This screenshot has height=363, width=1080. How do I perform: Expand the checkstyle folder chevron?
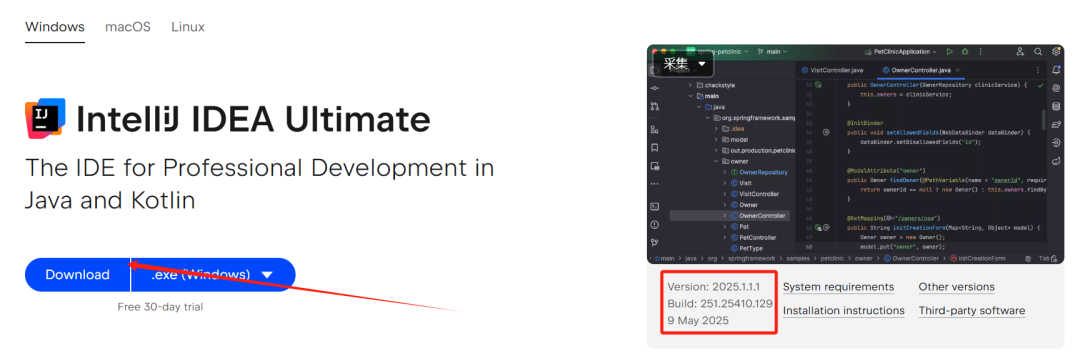pyautogui.click(x=691, y=85)
